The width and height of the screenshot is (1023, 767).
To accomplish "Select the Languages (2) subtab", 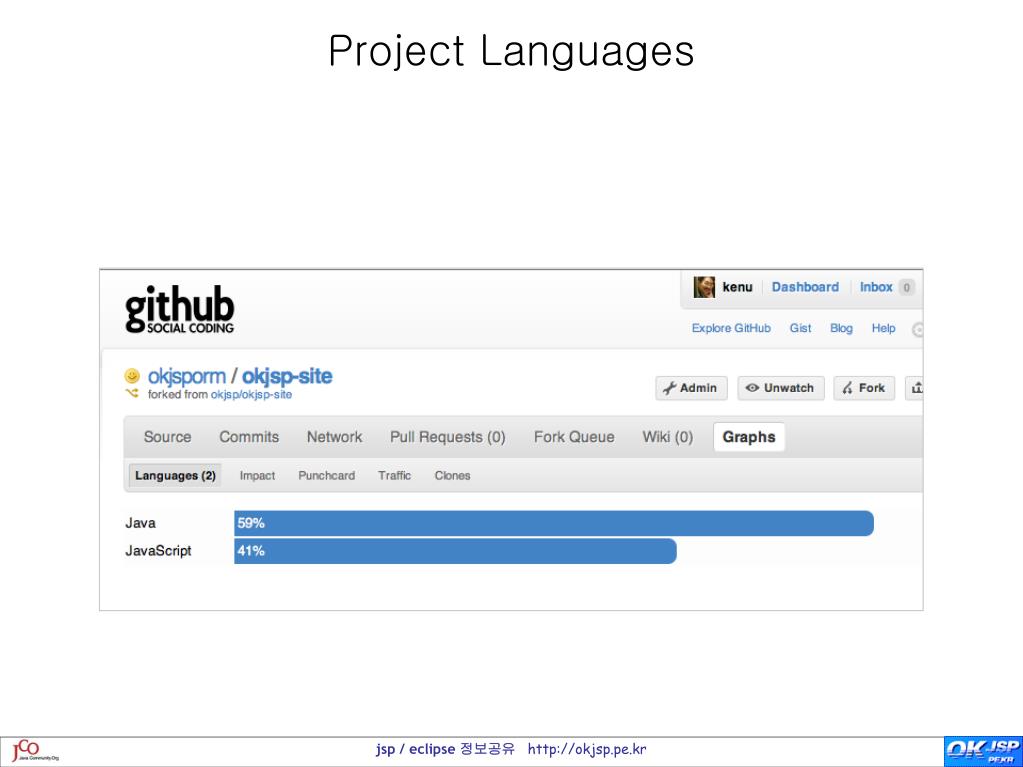I will pos(175,475).
